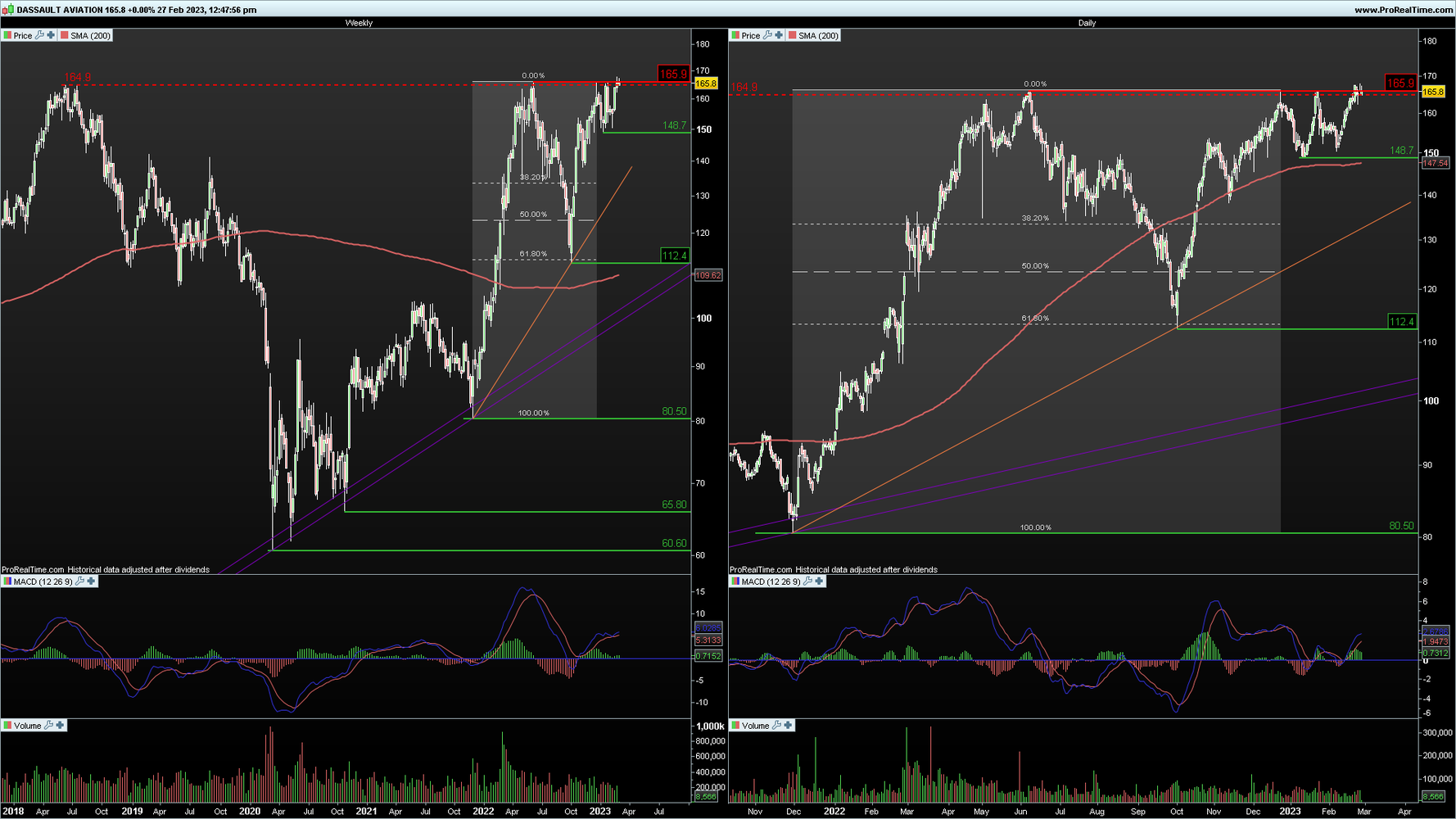Click the plus icon beside Weekly Price

tap(51, 35)
